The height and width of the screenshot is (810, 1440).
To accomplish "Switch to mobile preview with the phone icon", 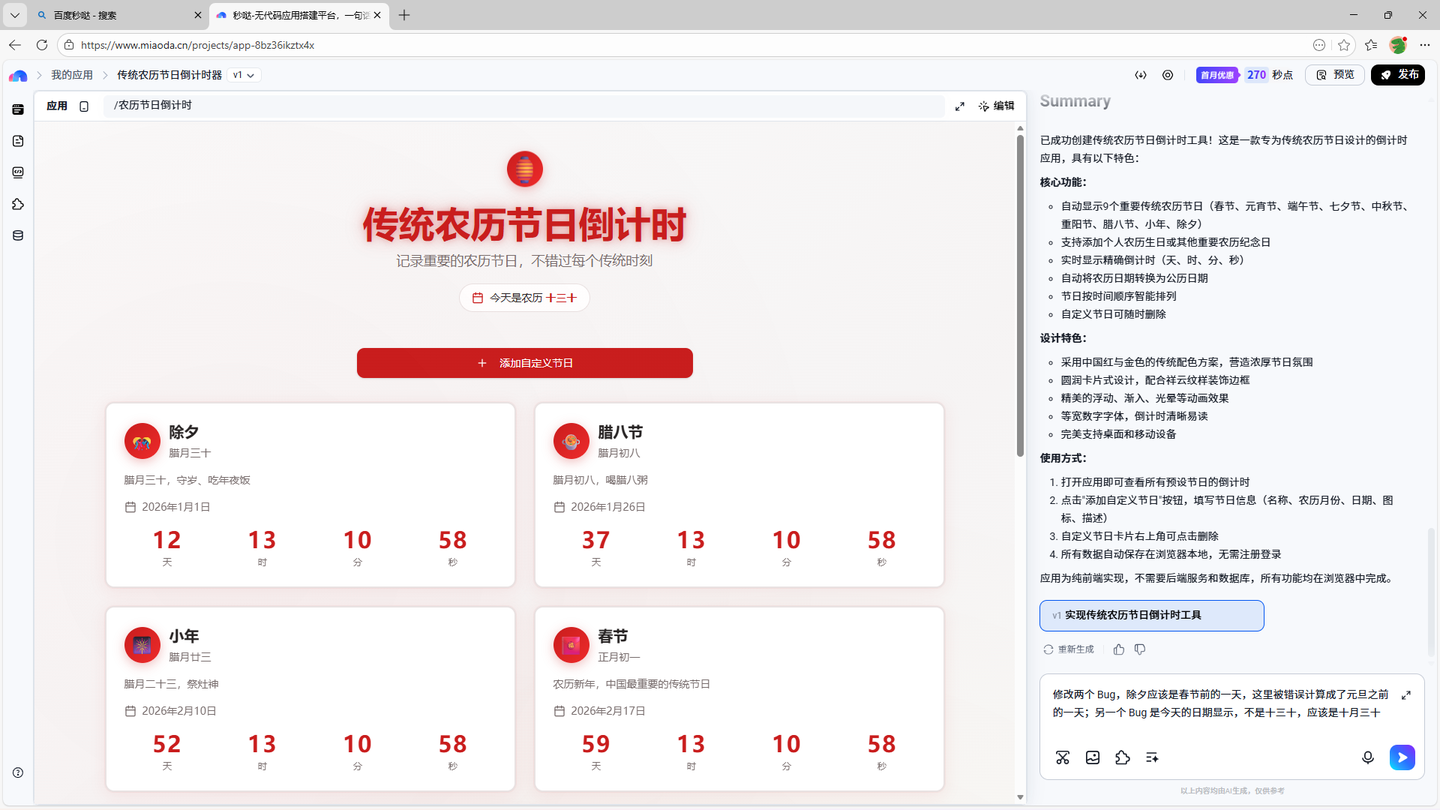I will click(x=83, y=105).
